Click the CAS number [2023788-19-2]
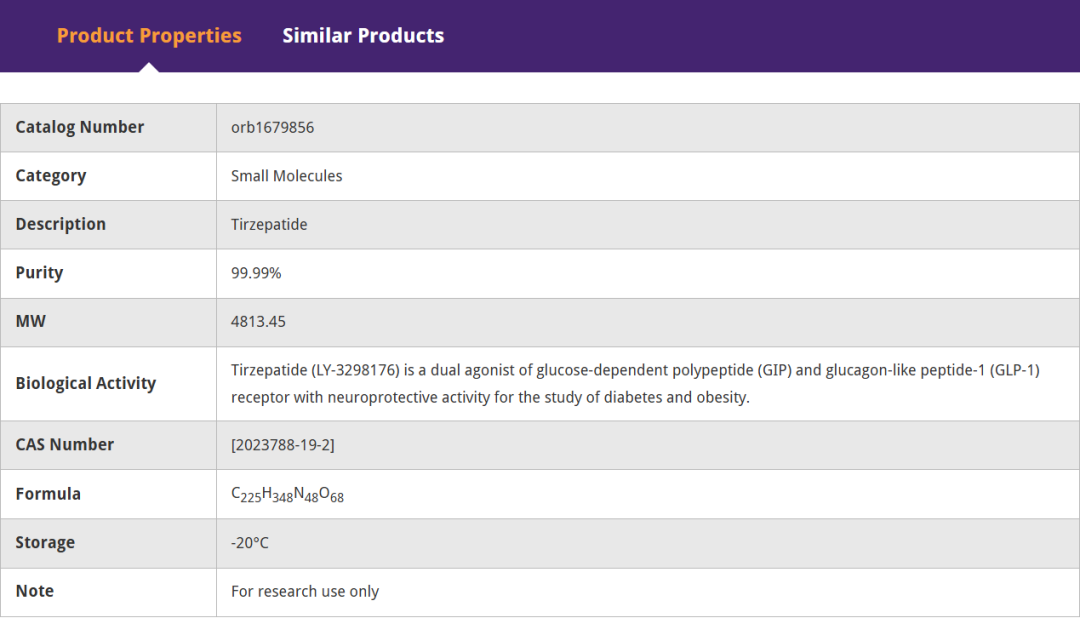The width and height of the screenshot is (1080, 618). [282, 445]
